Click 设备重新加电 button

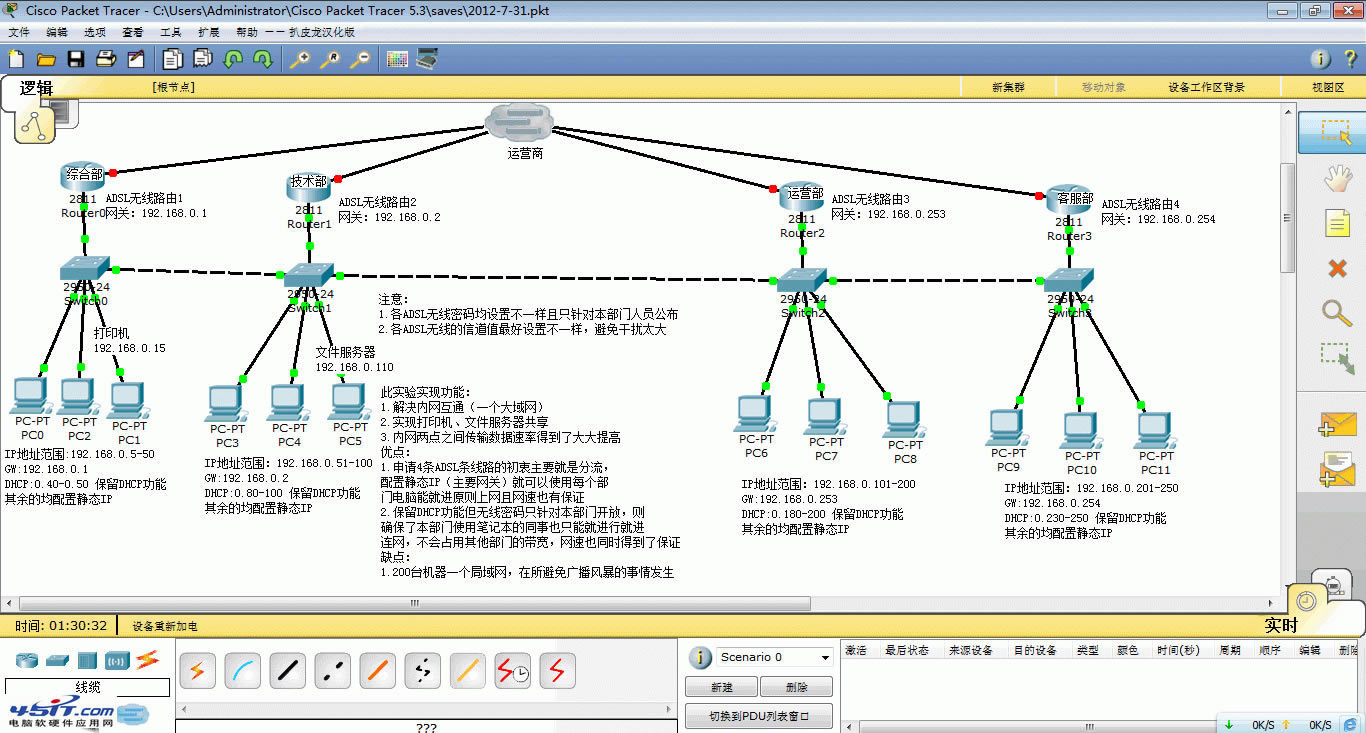tap(165, 626)
